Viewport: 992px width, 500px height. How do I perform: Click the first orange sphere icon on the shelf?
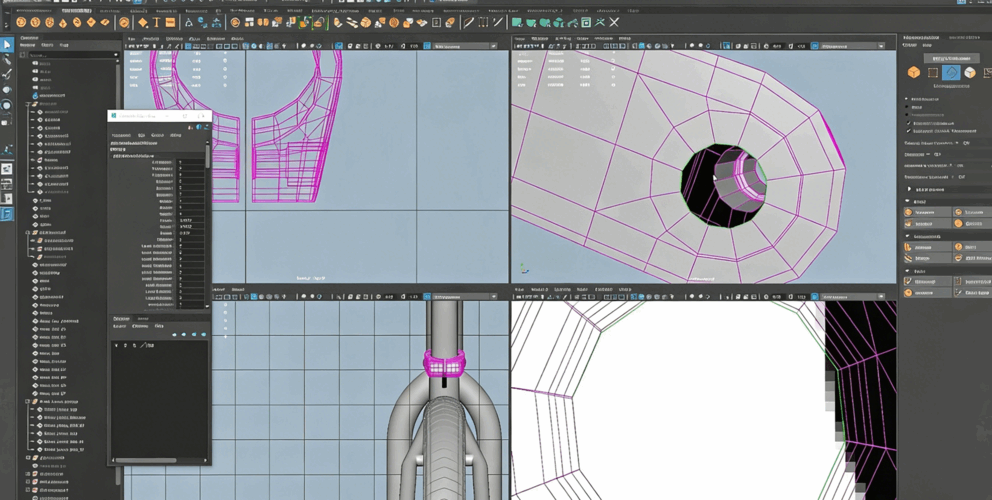pos(22,22)
